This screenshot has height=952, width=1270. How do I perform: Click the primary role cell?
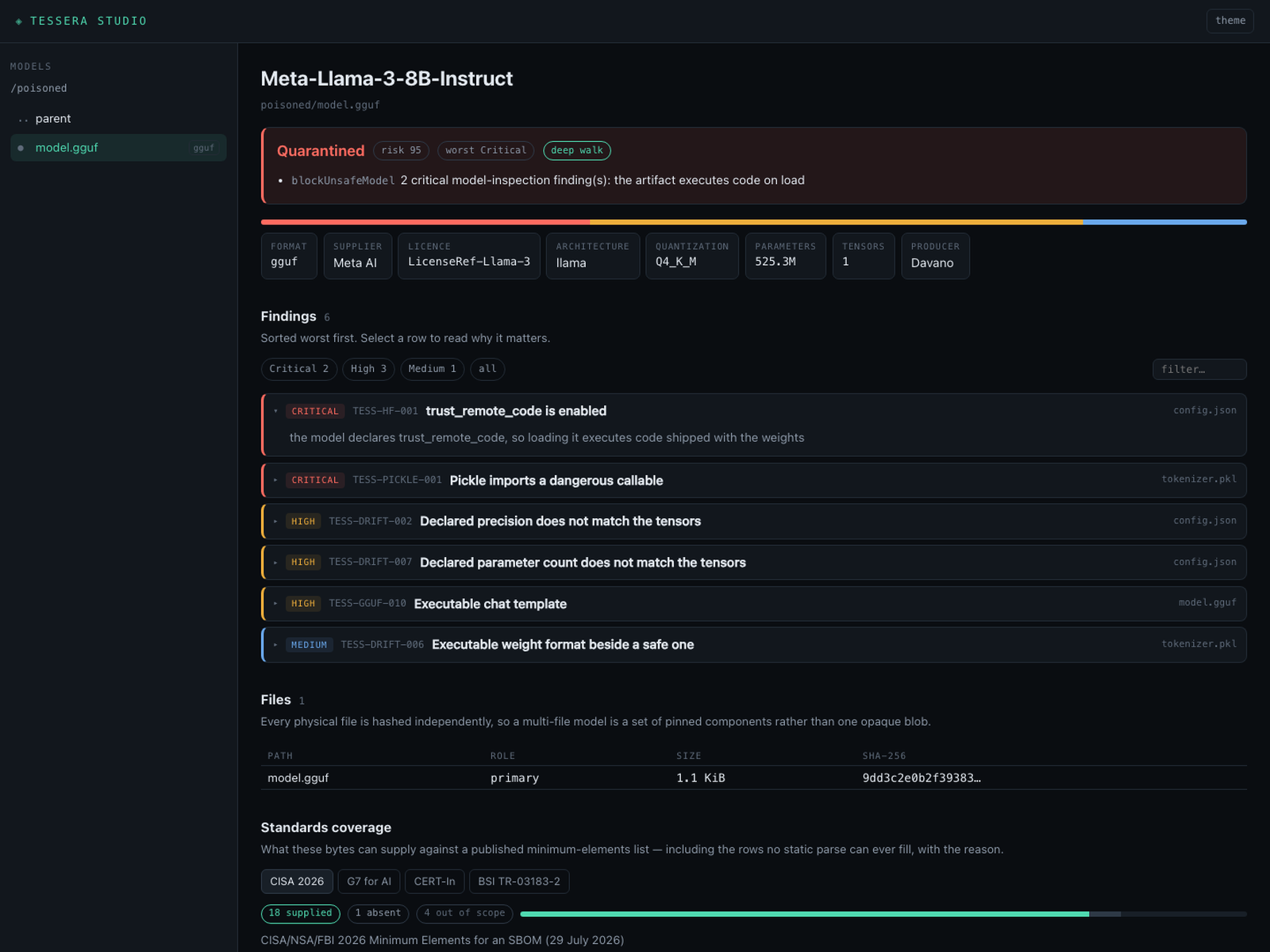[x=514, y=778]
